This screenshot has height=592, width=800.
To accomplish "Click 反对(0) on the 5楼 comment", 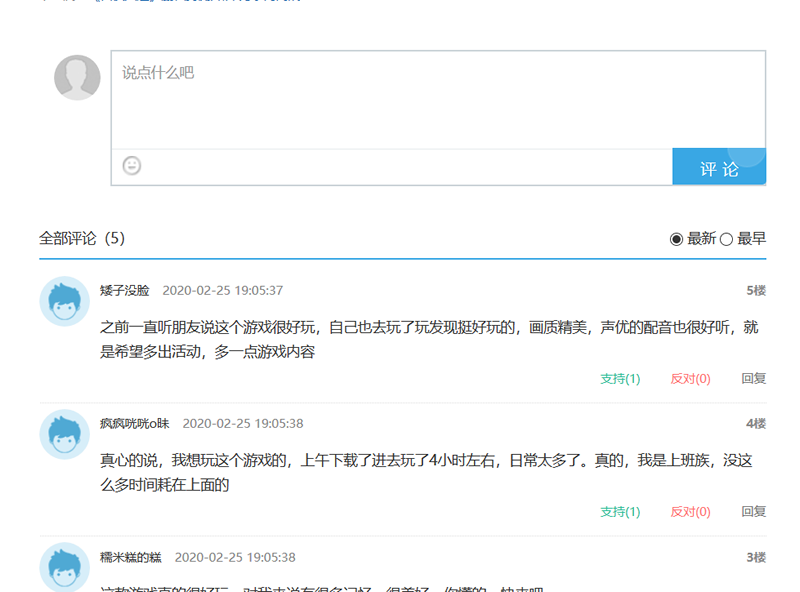I will 690,379.
